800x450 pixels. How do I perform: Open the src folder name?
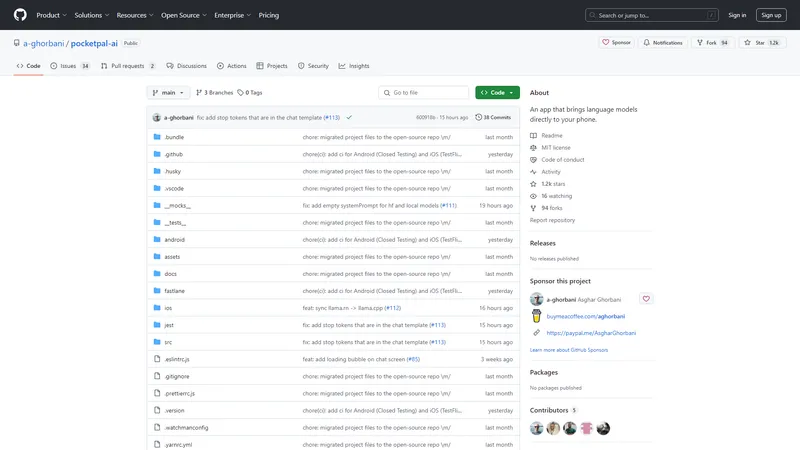click(168, 342)
